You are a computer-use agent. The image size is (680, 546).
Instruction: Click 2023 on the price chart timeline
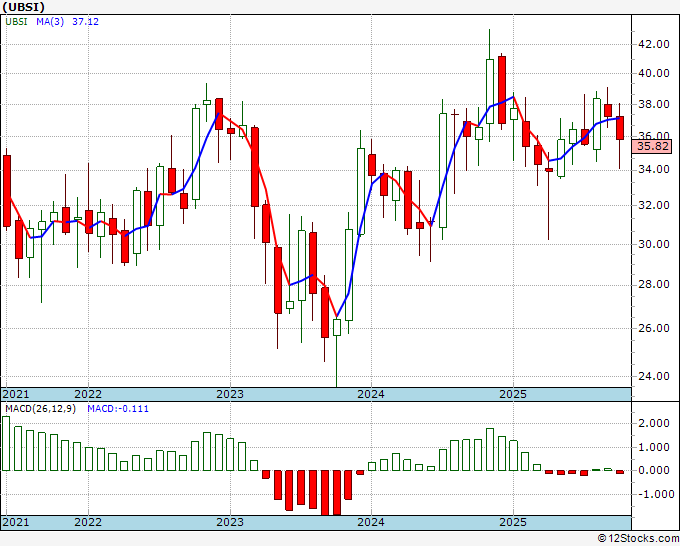230,394
